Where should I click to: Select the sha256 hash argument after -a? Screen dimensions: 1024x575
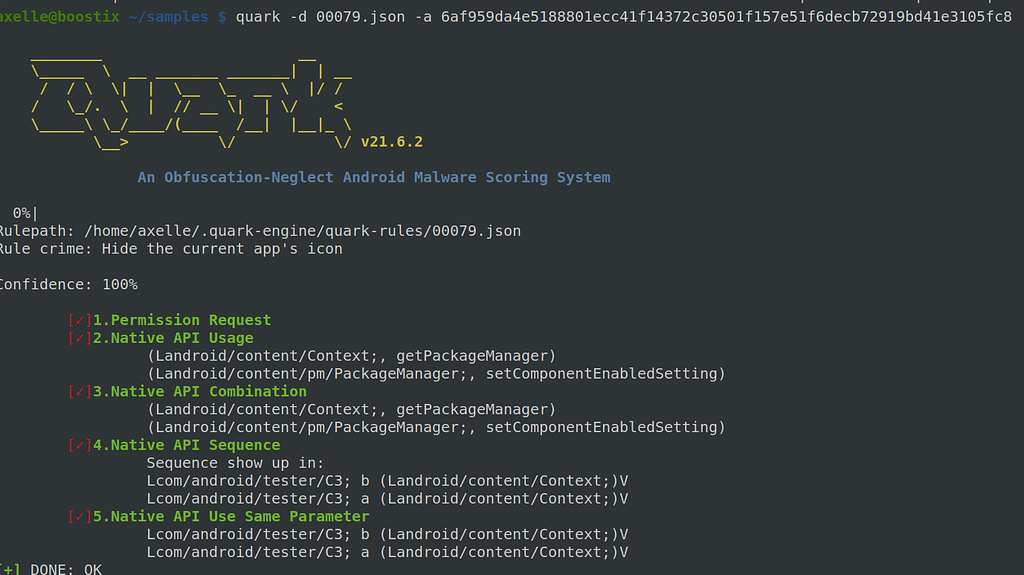[x=726, y=16]
